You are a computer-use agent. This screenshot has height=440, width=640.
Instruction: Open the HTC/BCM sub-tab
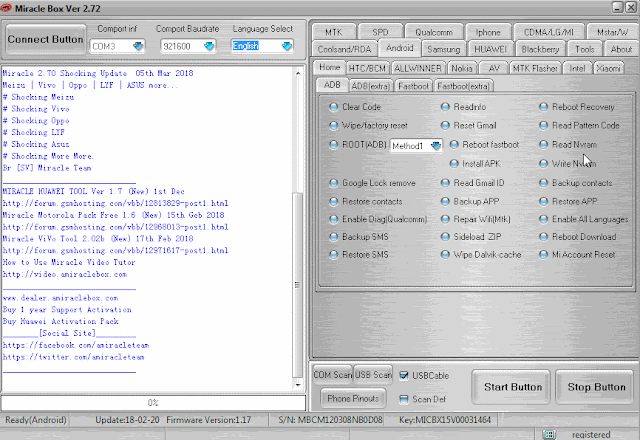pos(367,68)
